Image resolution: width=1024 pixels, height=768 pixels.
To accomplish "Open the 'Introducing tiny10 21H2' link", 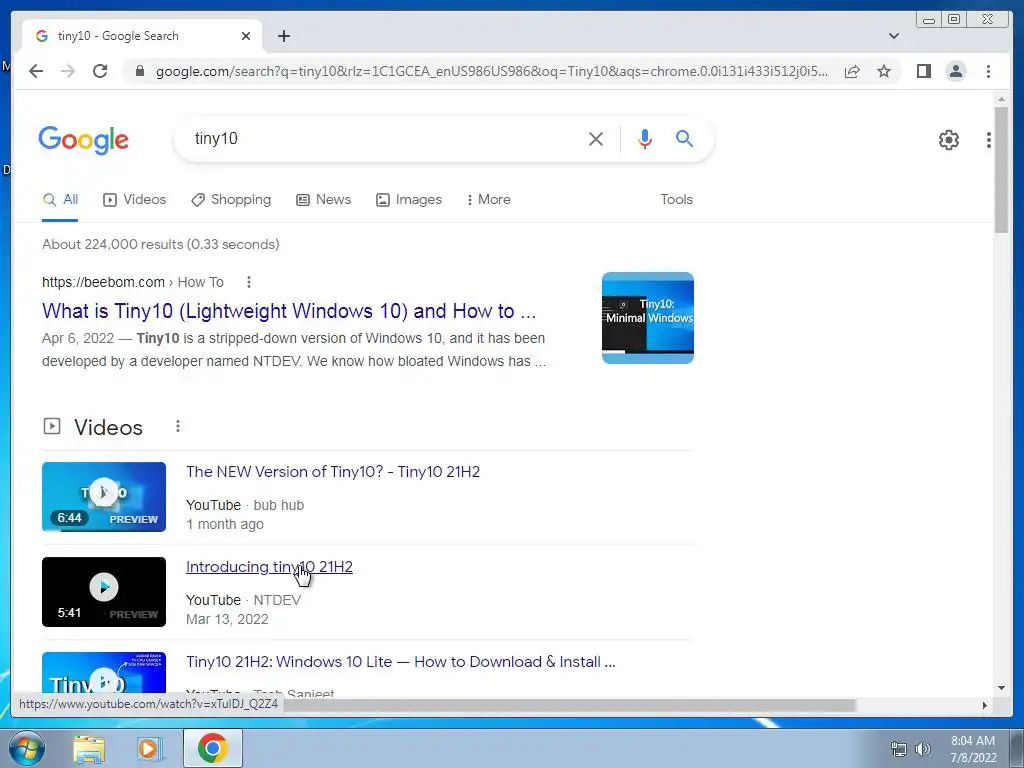I will pyautogui.click(x=269, y=567).
